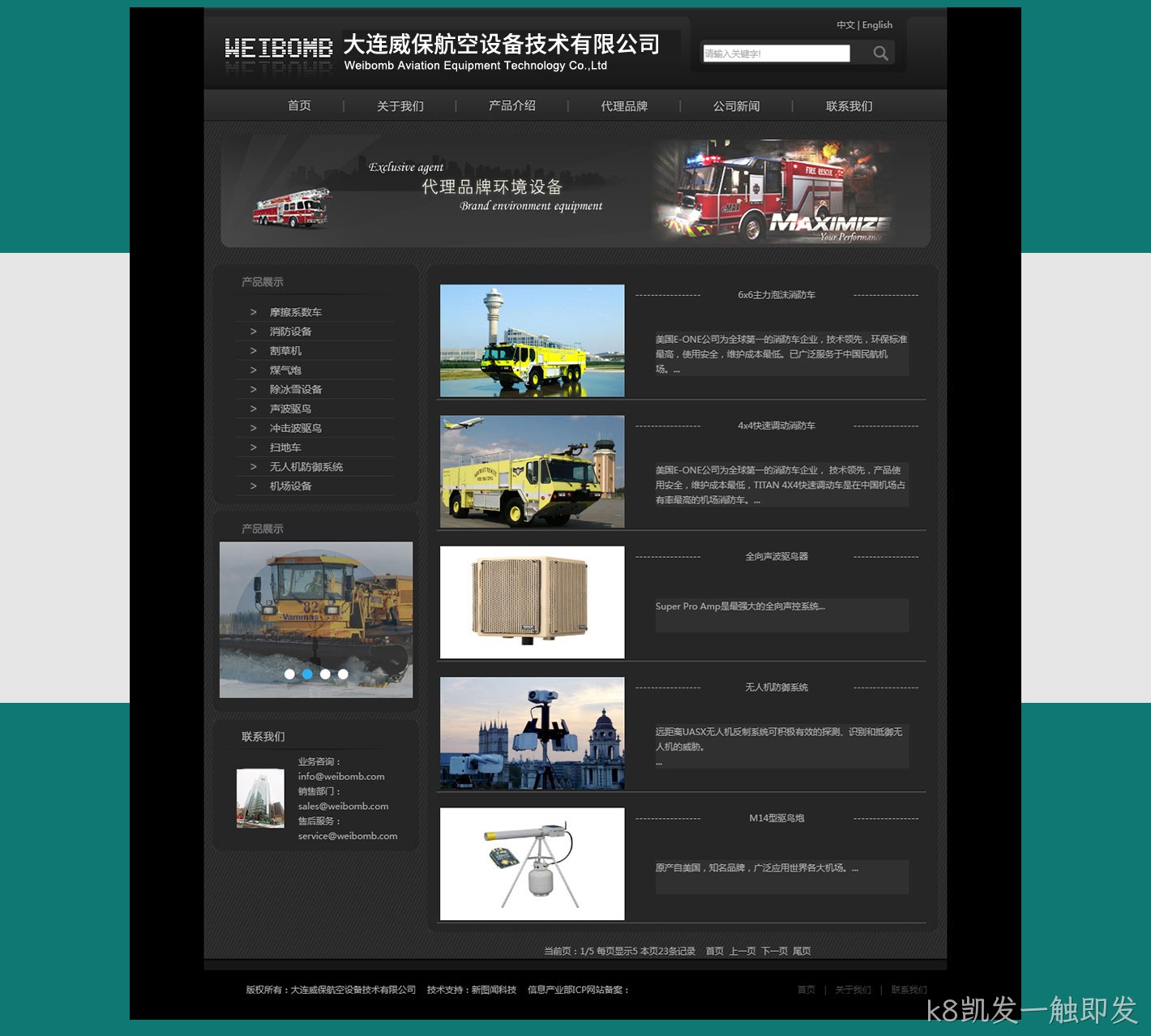The width and height of the screenshot is (1151, 1036).
Task: Open the building photo in contact panel
Action: pos(260,798)
